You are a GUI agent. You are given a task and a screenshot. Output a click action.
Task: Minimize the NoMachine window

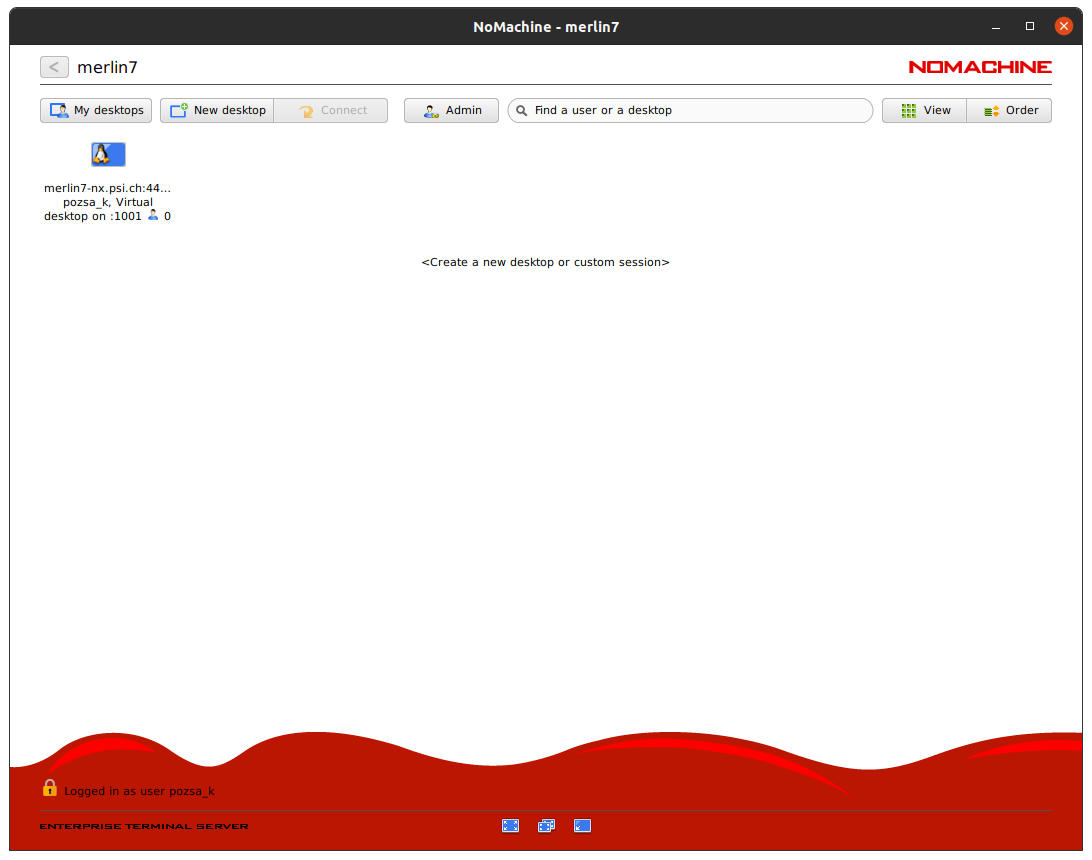[996, 26]
